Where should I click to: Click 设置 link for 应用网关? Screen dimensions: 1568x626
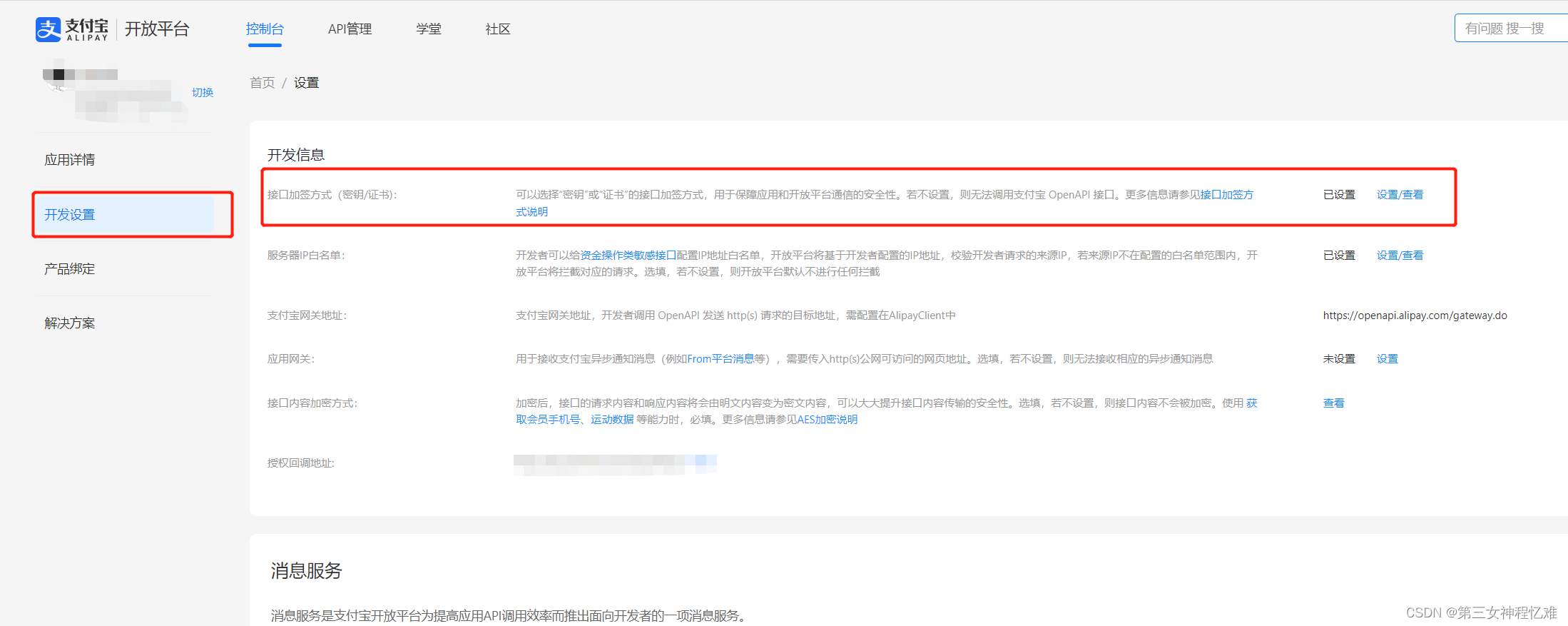point(1388,359)
